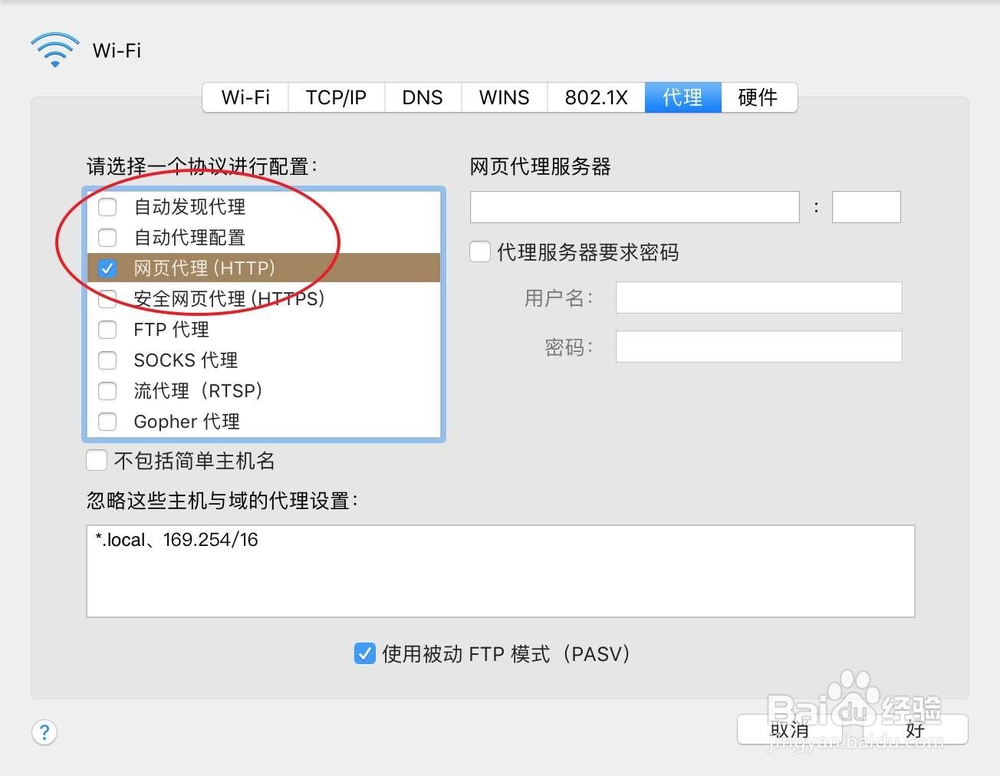
Task: Enable the FTP 代理 protocol
Action: coord(107,329)
